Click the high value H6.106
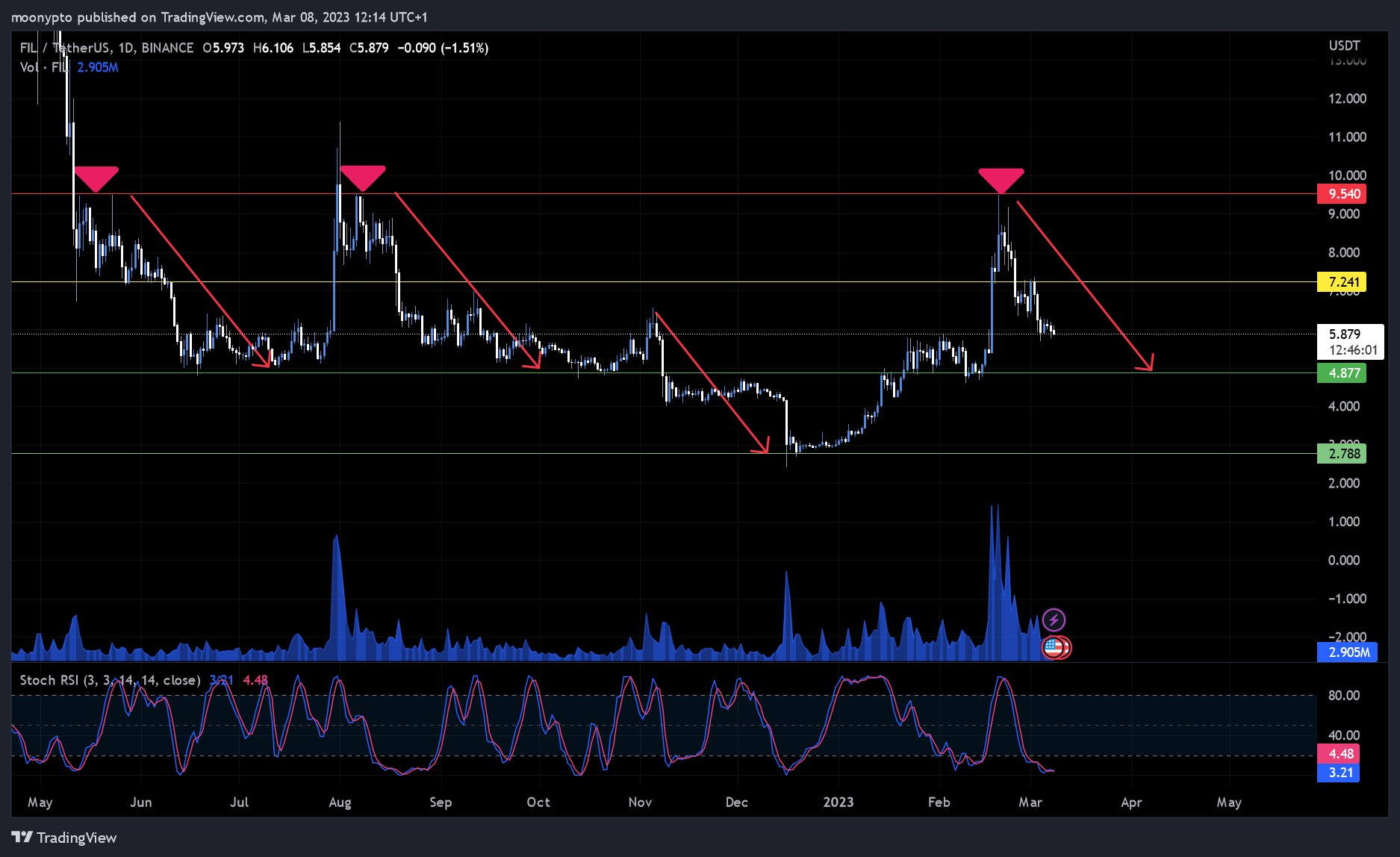 point(273,48)
